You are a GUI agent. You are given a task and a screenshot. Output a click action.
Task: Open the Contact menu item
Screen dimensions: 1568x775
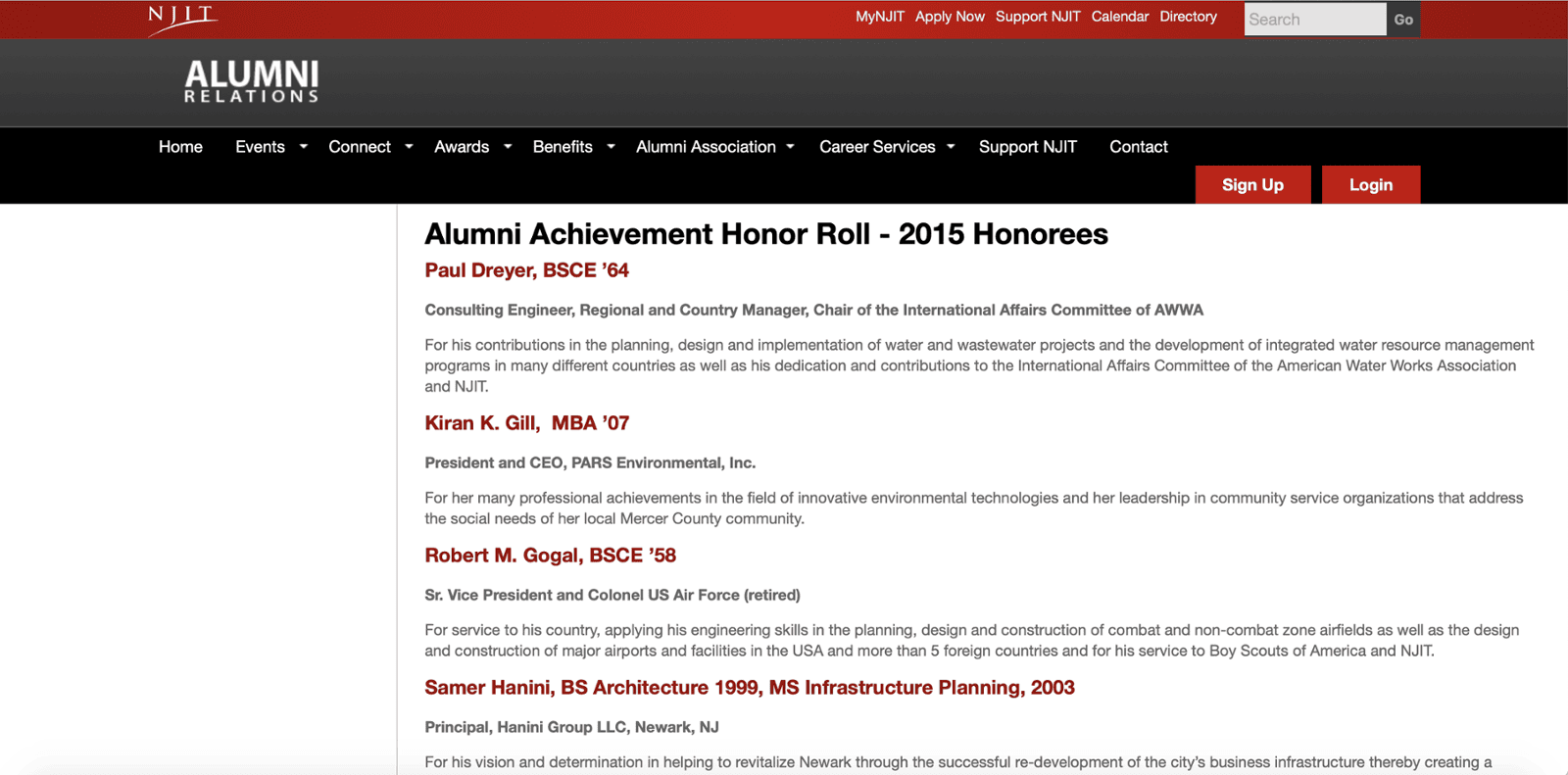(1139, 147)
